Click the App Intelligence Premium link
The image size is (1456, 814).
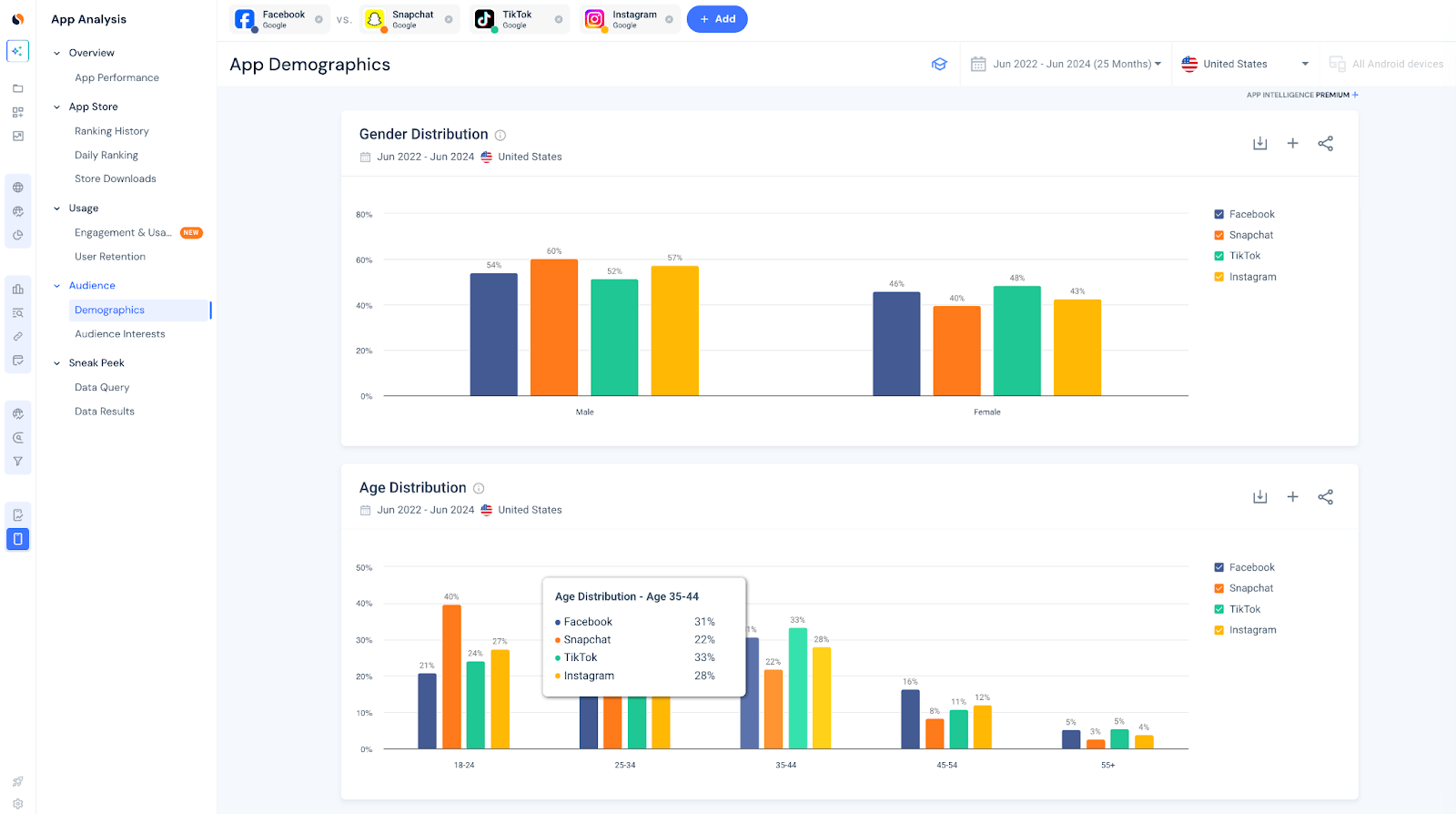(1302, 95)
